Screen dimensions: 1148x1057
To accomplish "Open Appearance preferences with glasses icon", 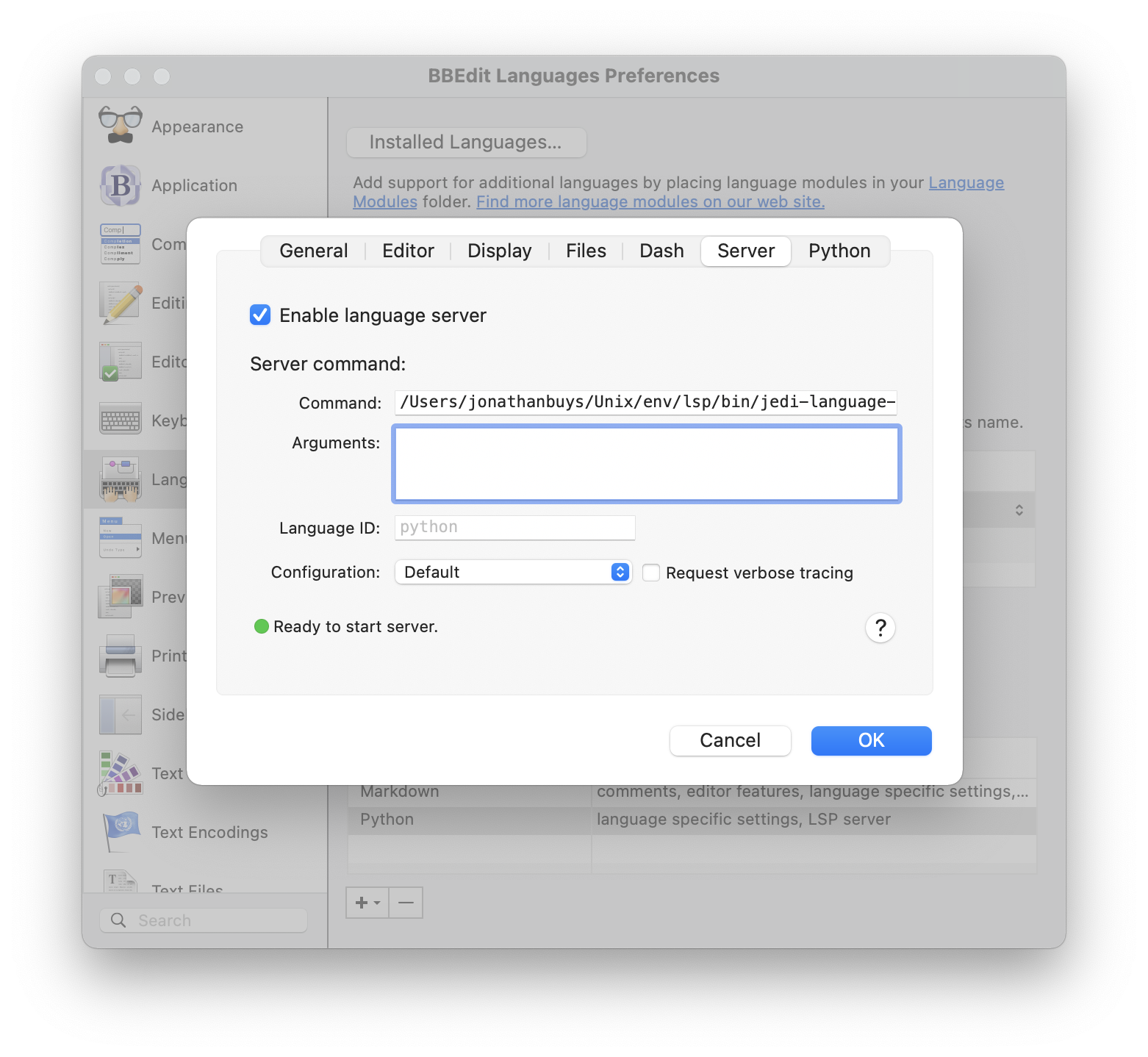I will 120,125.
